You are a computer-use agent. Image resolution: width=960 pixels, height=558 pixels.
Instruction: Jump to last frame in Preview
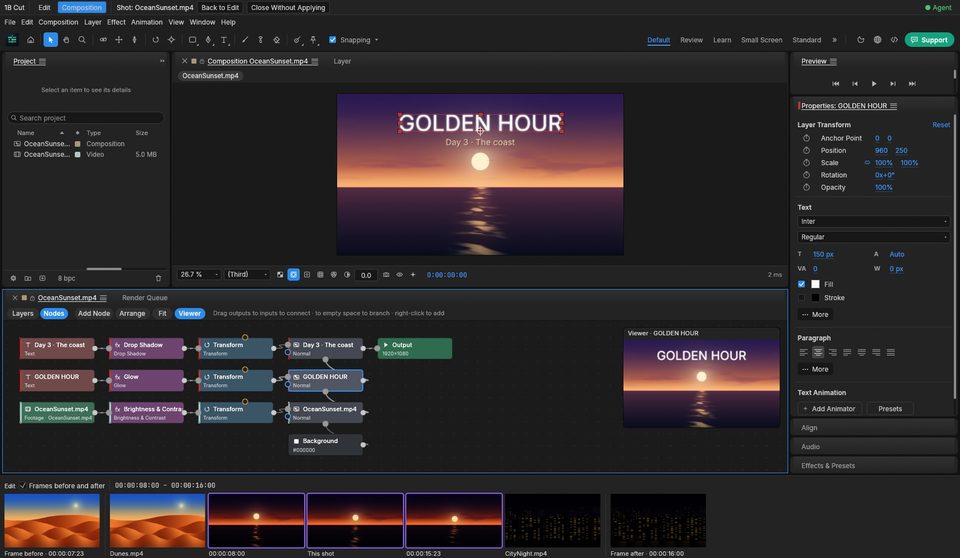coord(912,84)
